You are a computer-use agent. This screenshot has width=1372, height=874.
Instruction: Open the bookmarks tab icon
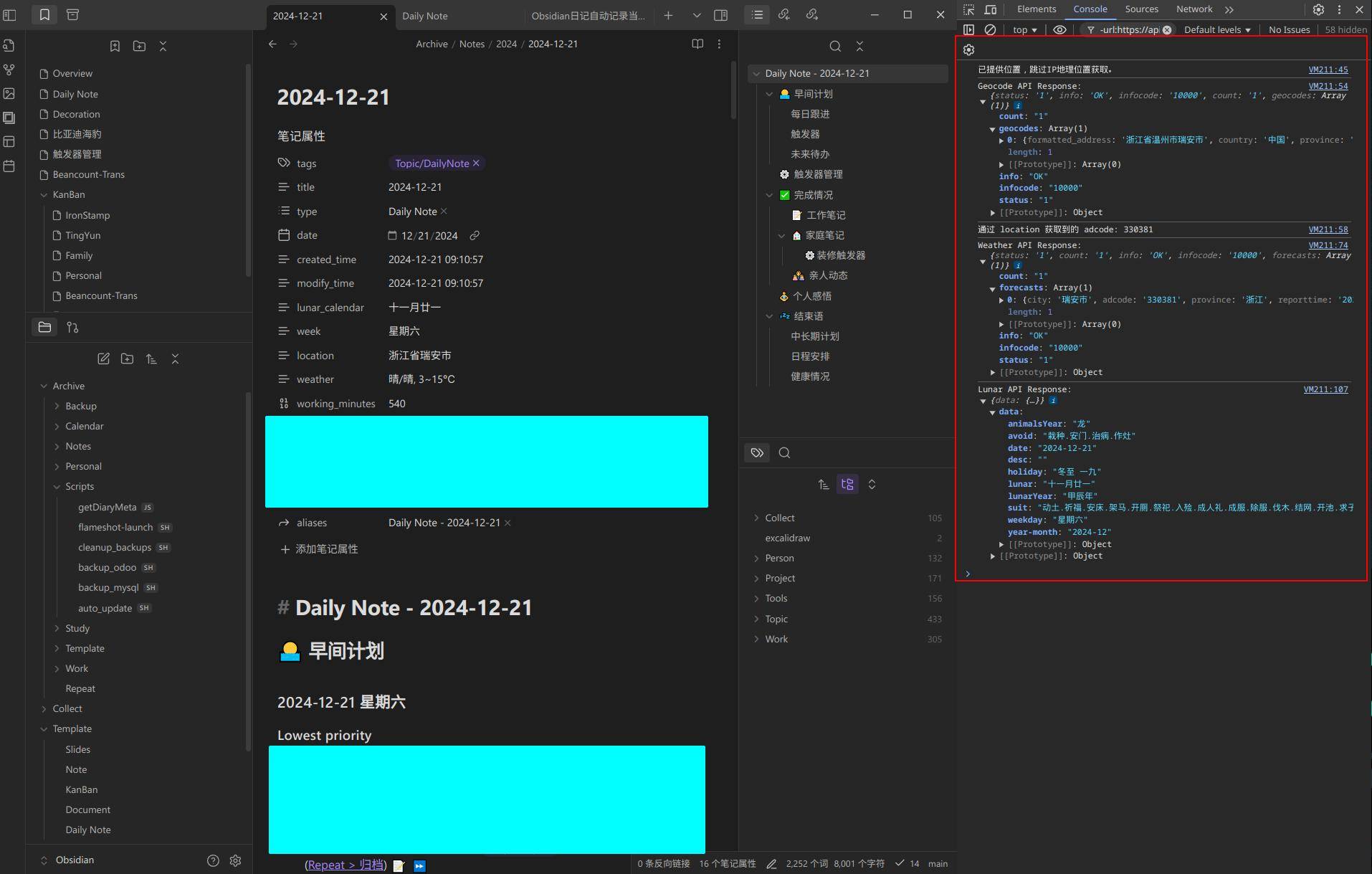tap(44, 14)
